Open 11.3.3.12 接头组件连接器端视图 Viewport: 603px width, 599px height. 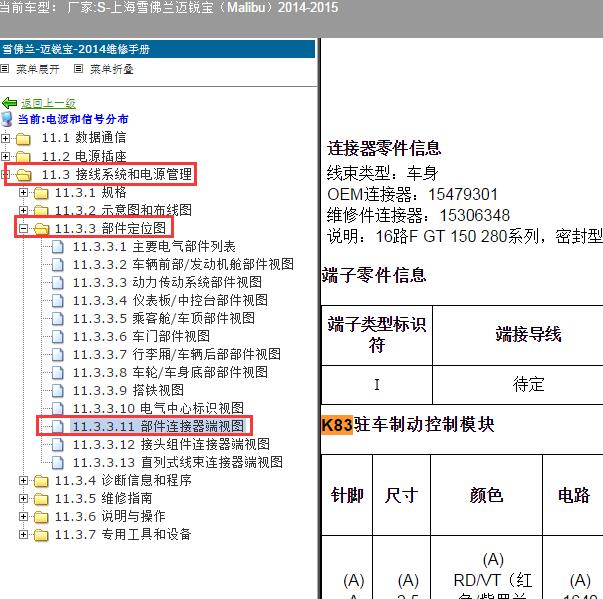(171, 445)
